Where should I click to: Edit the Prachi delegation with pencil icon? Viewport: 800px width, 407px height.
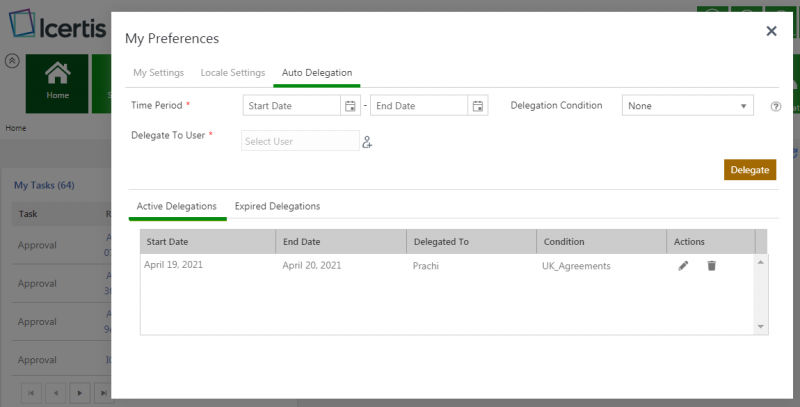click(x=683, y=266)
